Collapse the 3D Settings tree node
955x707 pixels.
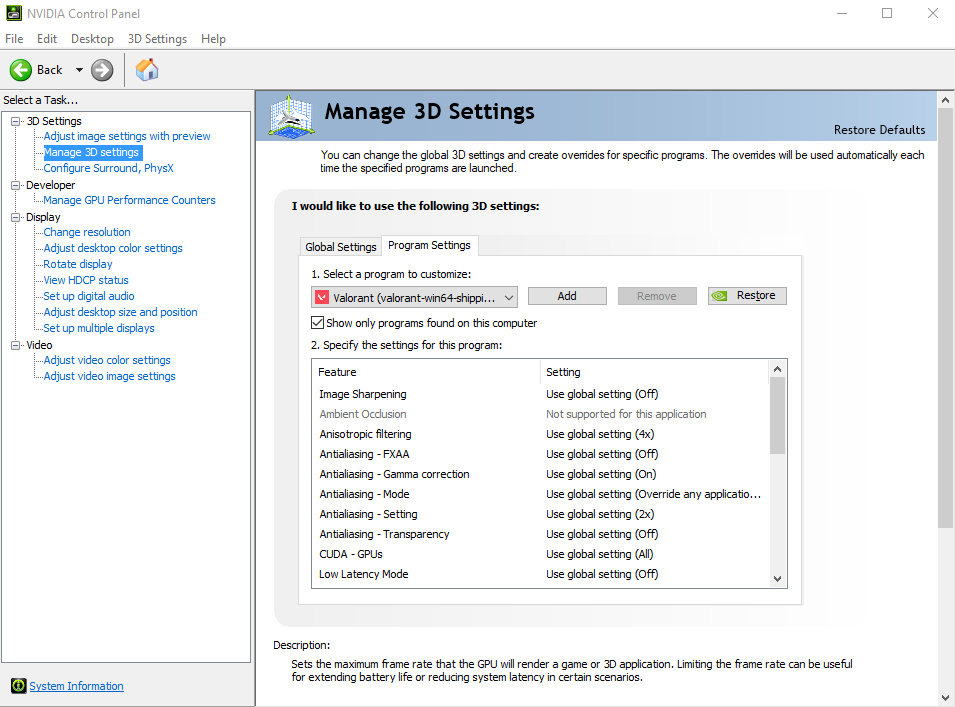point(16,121)
